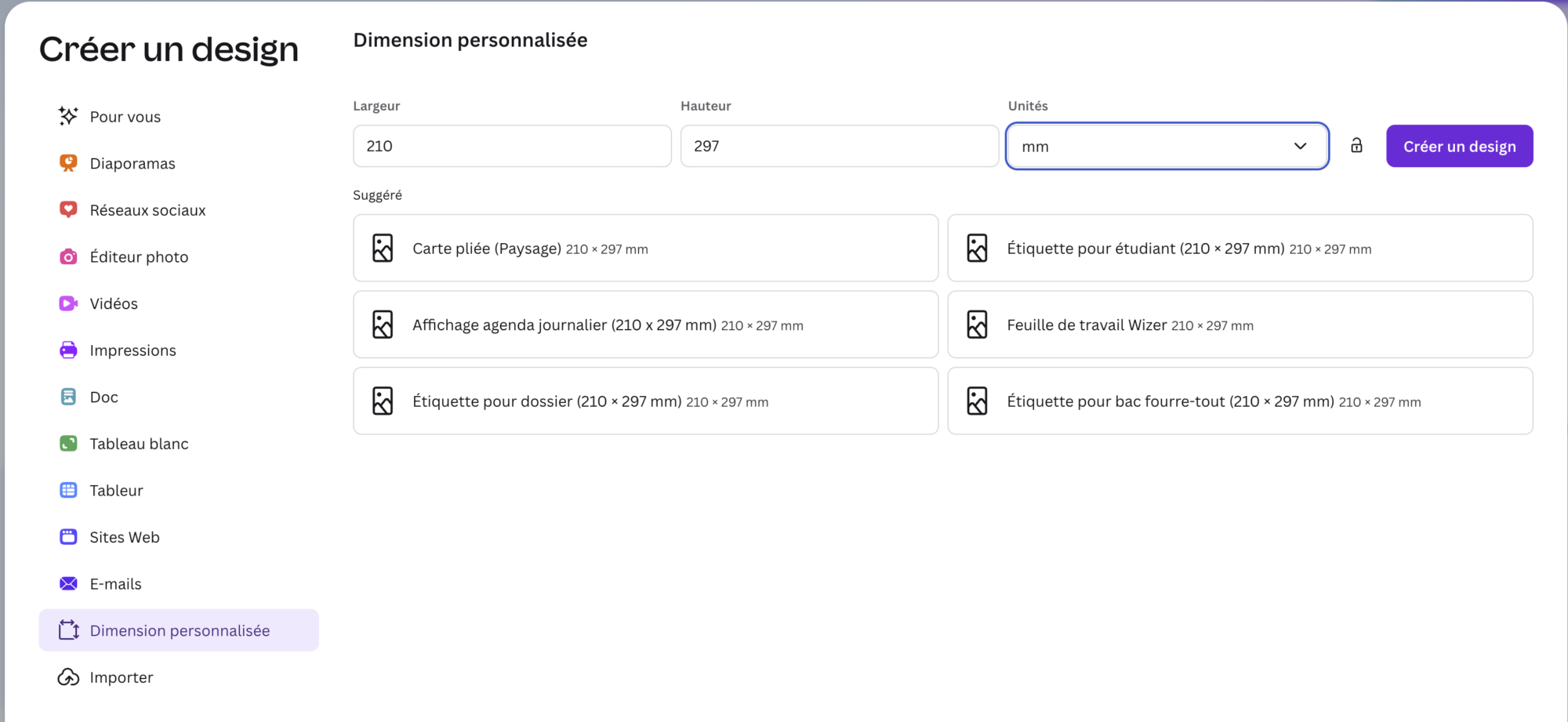Click the Importer cloud upload icon
The height and width of the screenshot is (722, 1568).
[68, 677]
